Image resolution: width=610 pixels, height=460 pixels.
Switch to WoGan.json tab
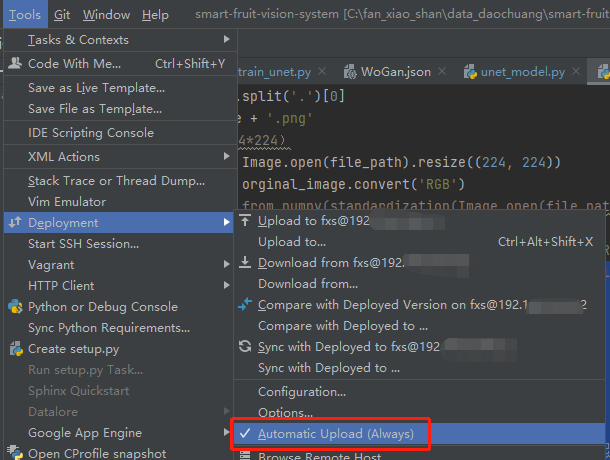(x=396, y=72)
